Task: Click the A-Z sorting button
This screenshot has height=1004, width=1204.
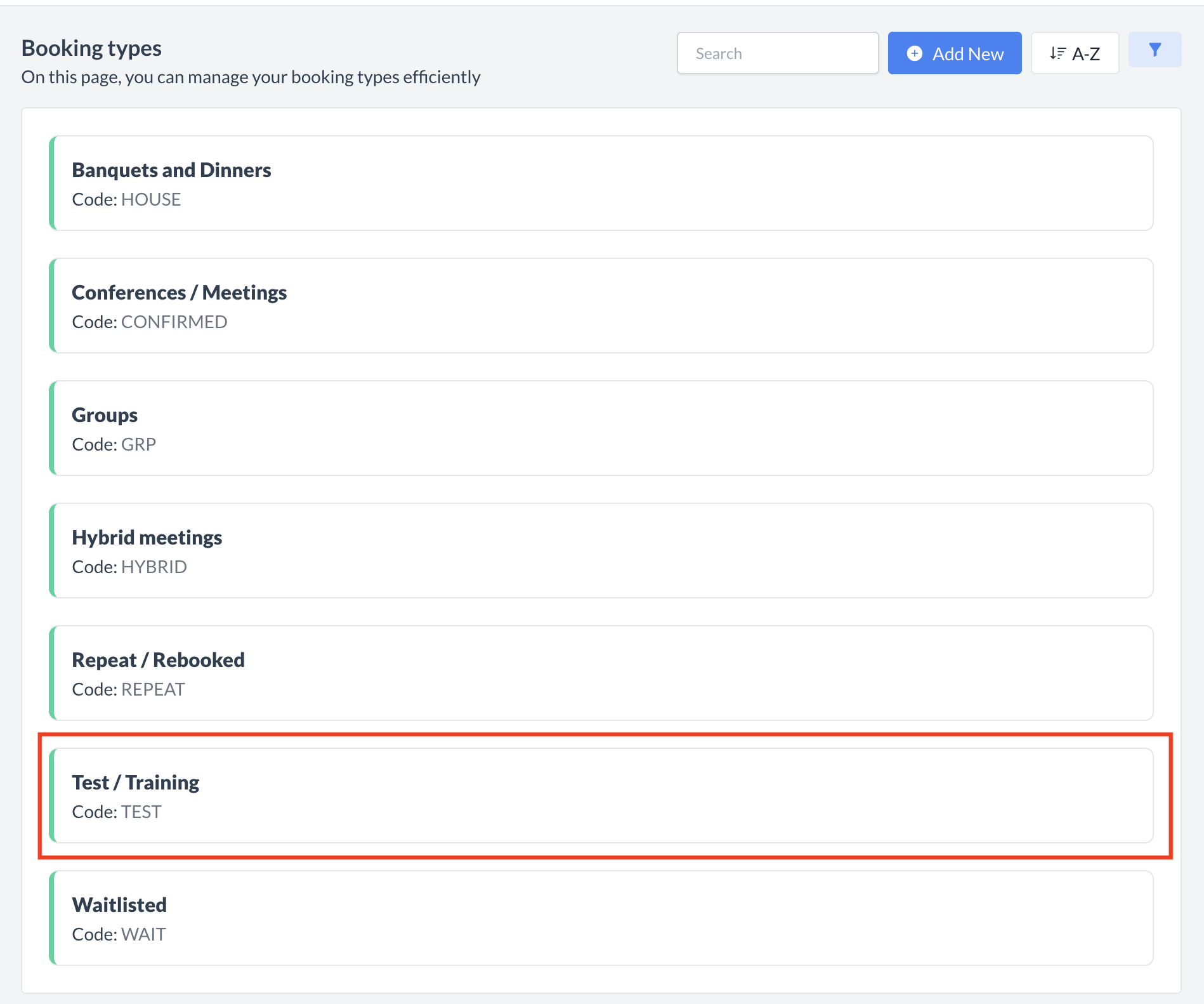Action: click(1075, 53)
